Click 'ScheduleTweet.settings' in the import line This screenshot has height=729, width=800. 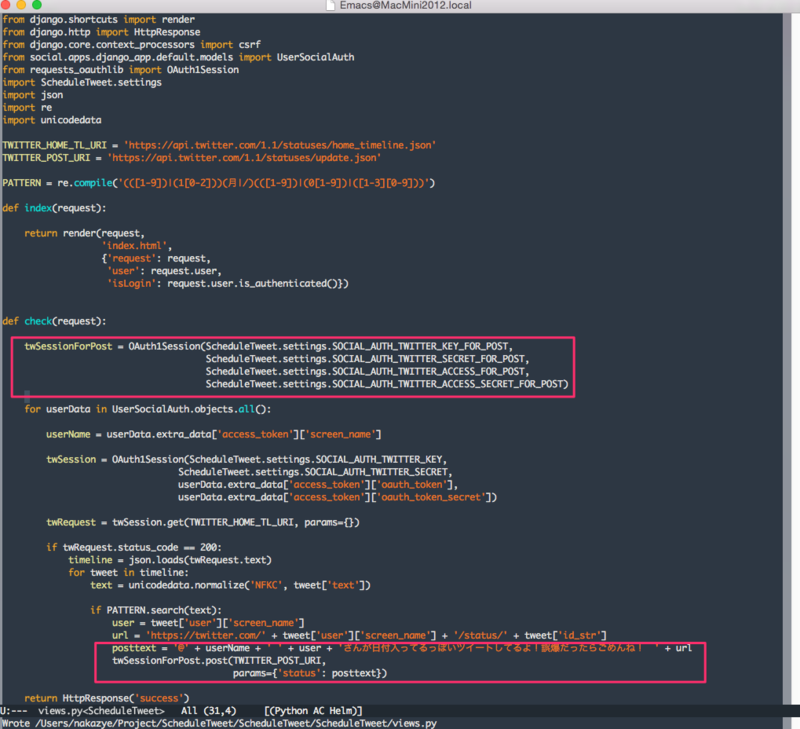[101, 82]
